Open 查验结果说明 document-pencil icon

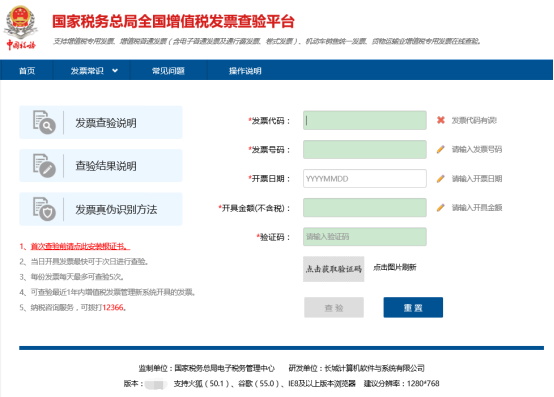[44, 165]
